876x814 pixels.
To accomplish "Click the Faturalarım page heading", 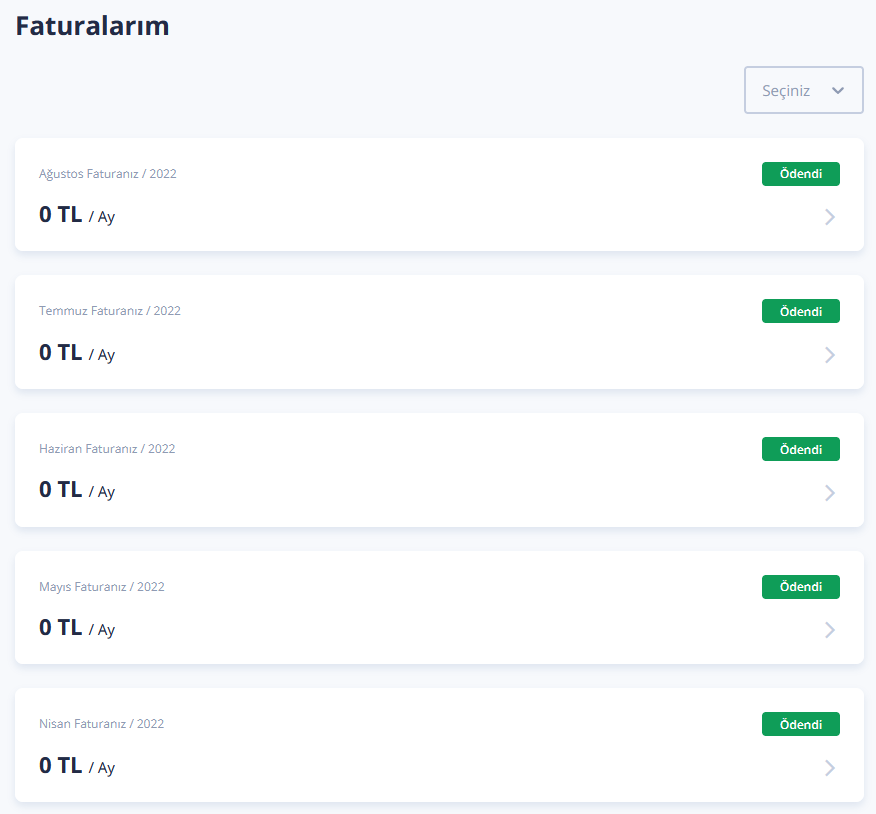I will click(92, 26).
